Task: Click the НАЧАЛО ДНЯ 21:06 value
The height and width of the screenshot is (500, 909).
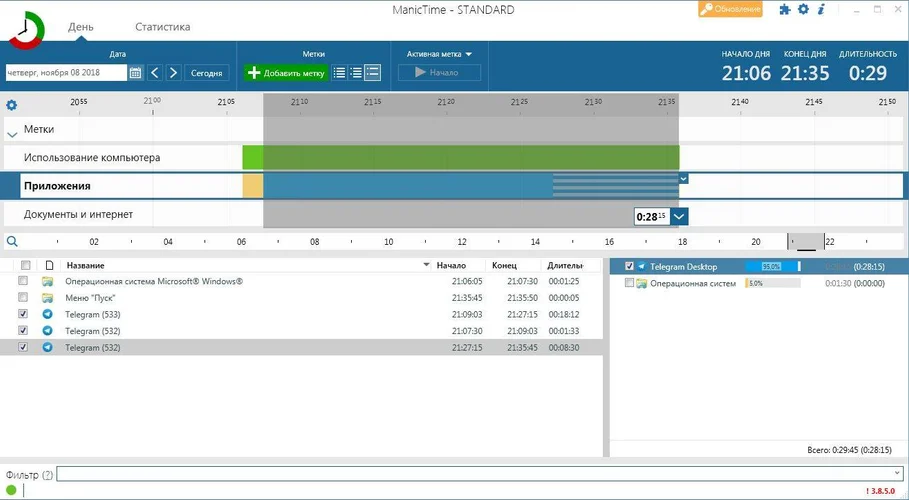Action: pyautogui.click(x=746, y=73)
